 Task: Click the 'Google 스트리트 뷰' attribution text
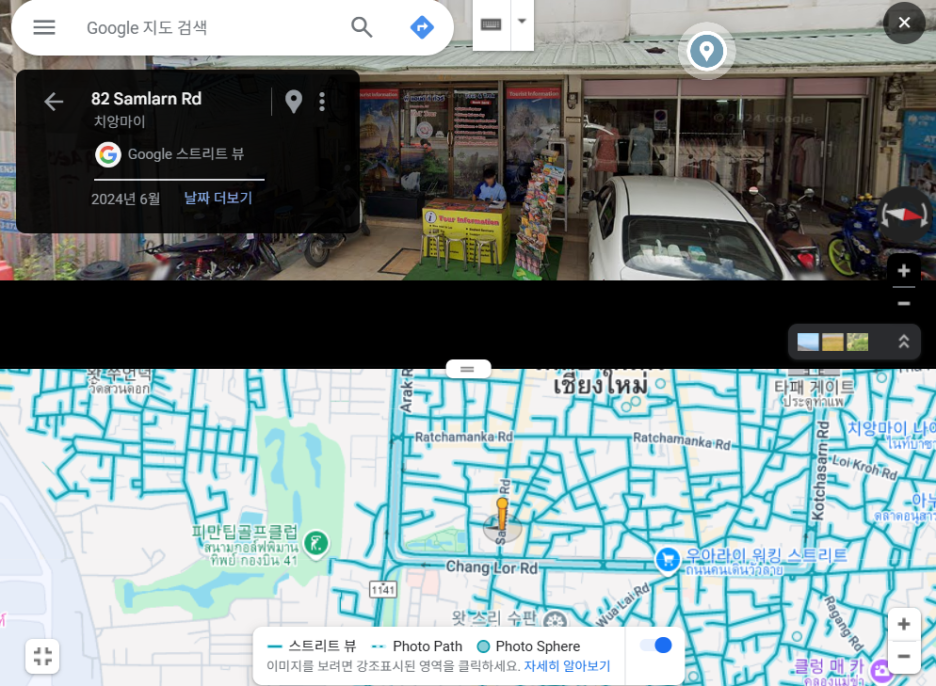pyautogui.click(x=186, y=154)
